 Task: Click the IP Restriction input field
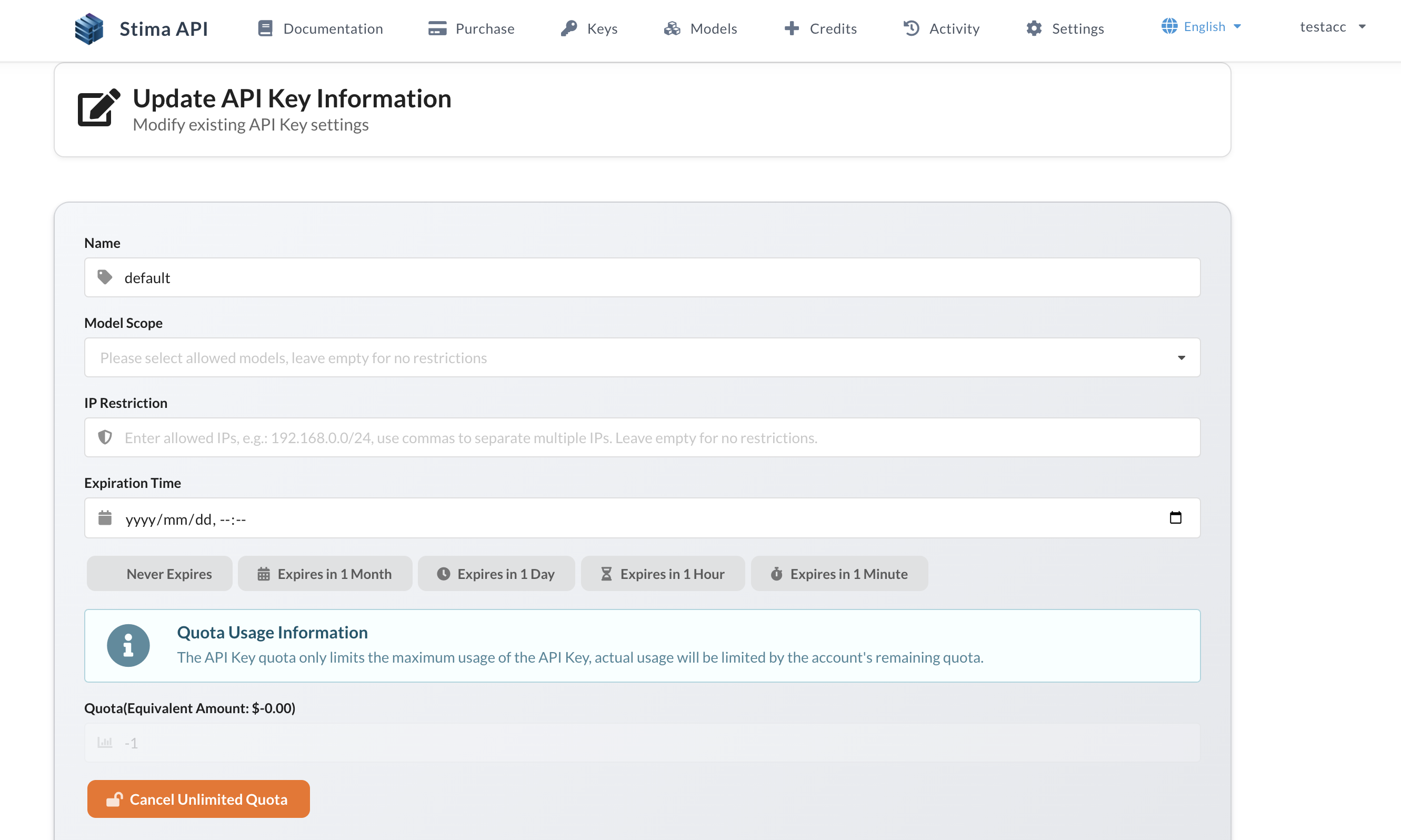(642, 437)
